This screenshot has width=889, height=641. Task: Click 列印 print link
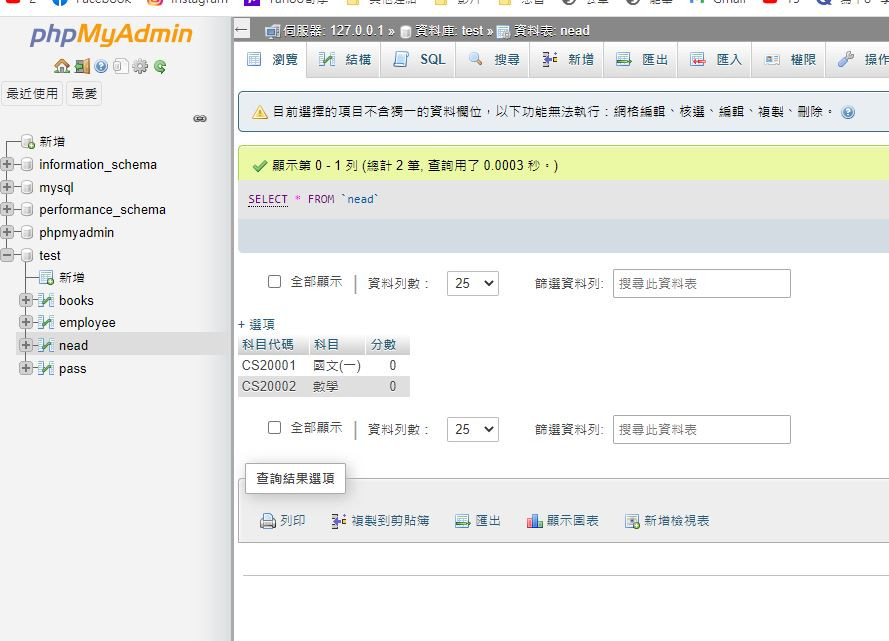pyautogui.click(x=282, y=520)
